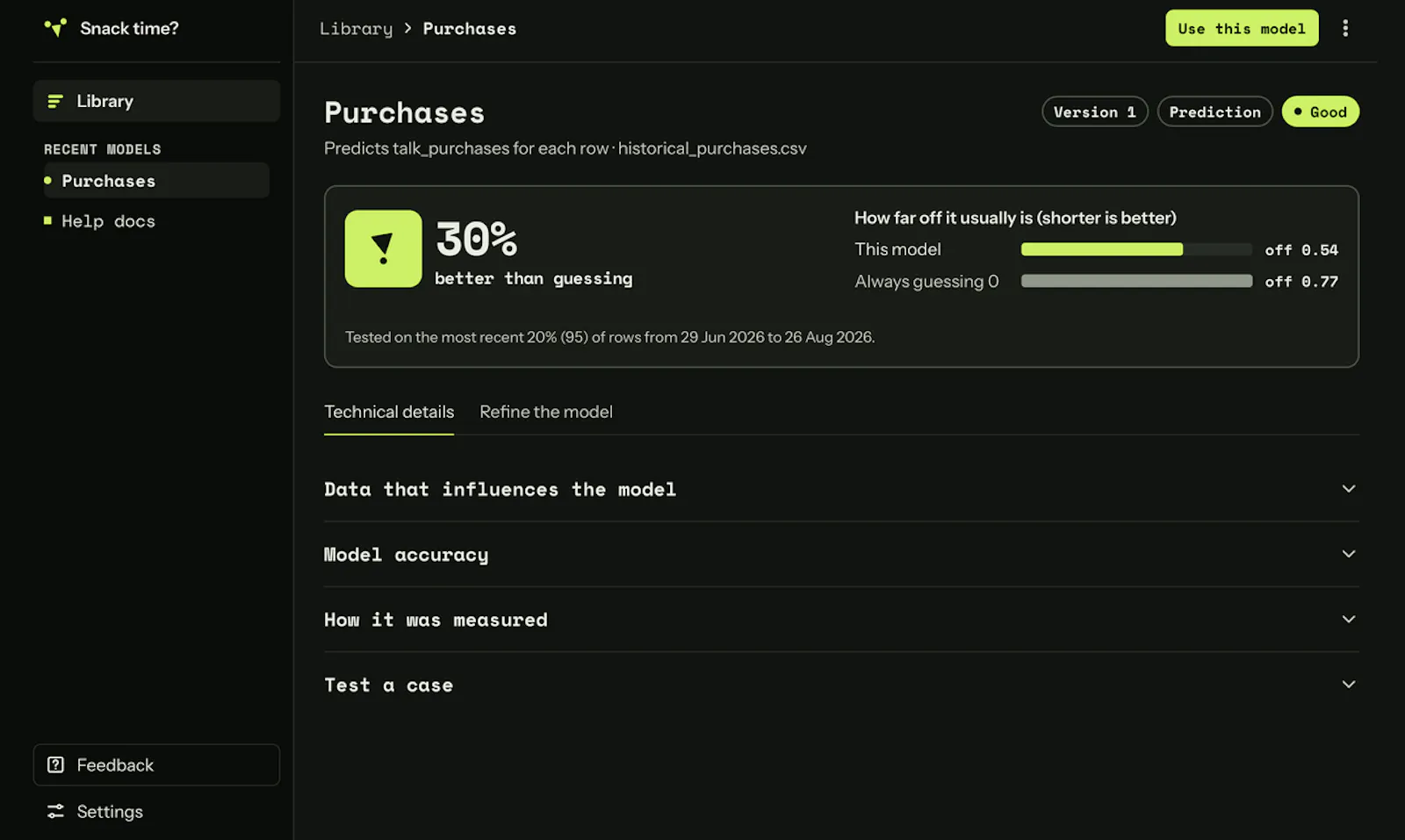
Task: Click the Snack time? title text
Action: 129,28
